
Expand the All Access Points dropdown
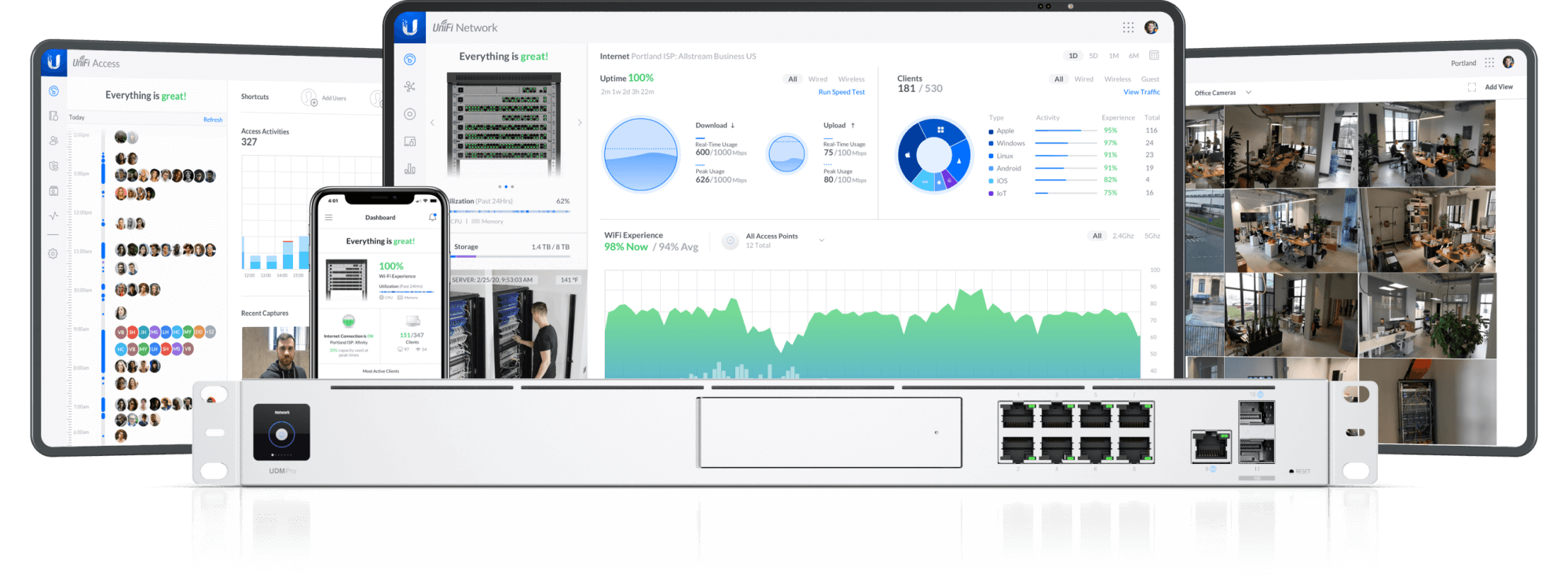822,241
